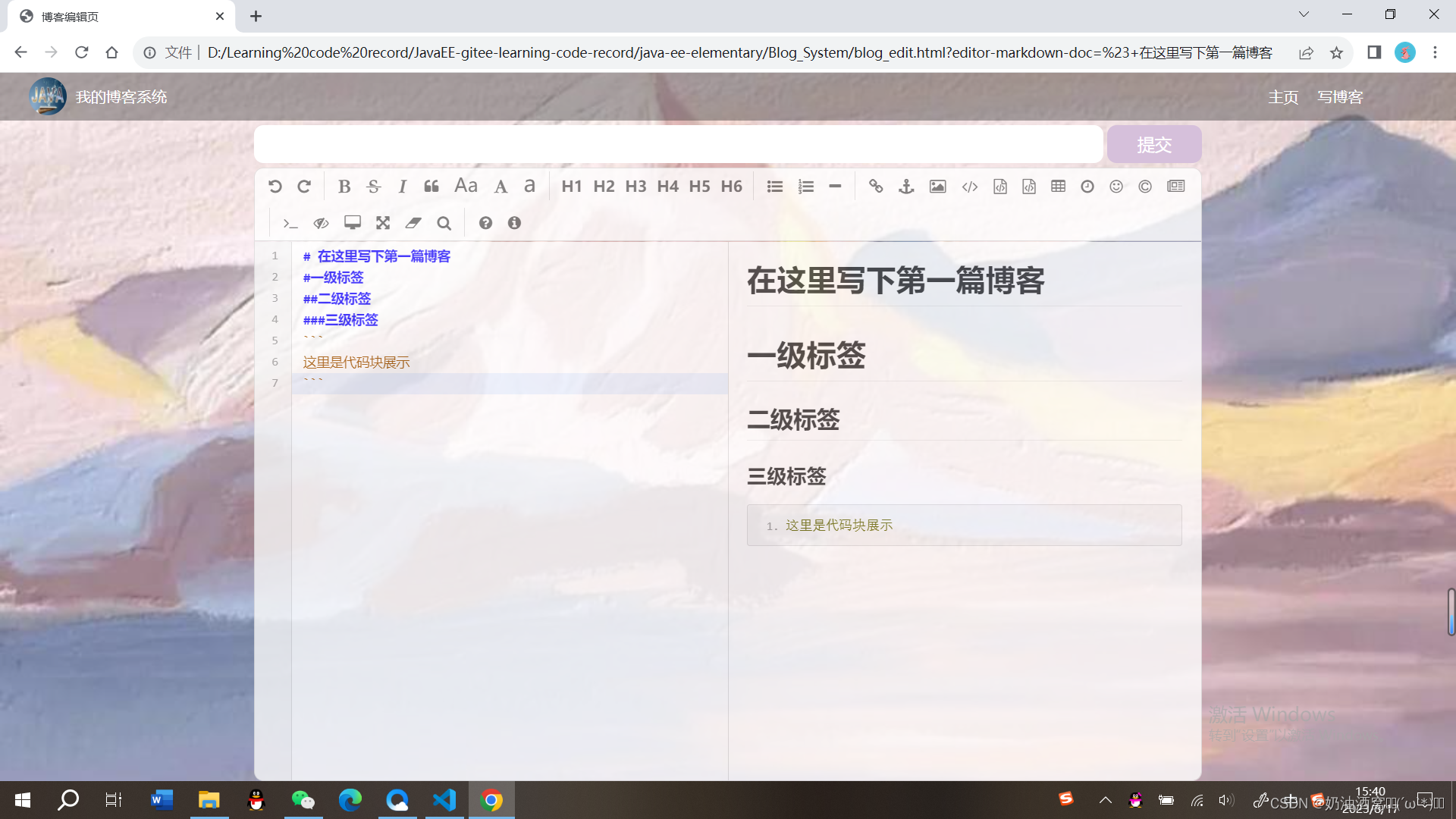This screenshot has height=819, width=1456.
Task: Bookmark this page with star icon
Action: point(1336,52)
